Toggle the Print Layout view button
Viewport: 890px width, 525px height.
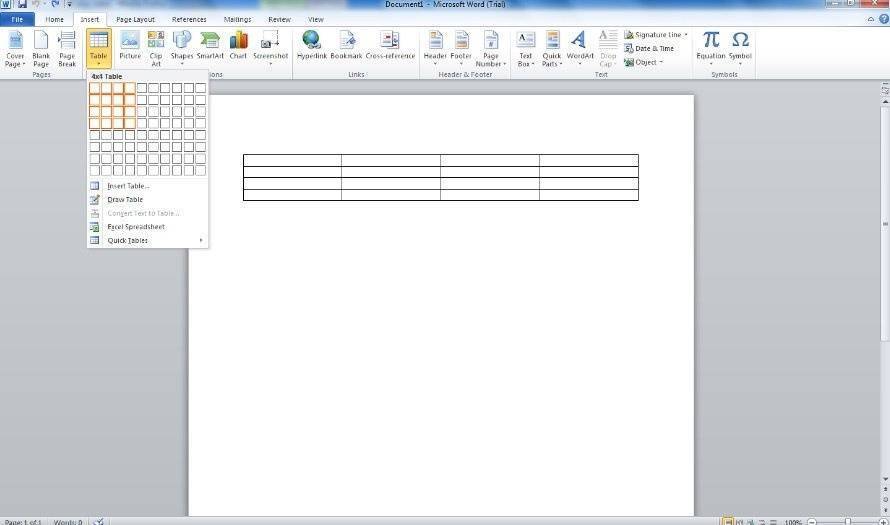727,521
